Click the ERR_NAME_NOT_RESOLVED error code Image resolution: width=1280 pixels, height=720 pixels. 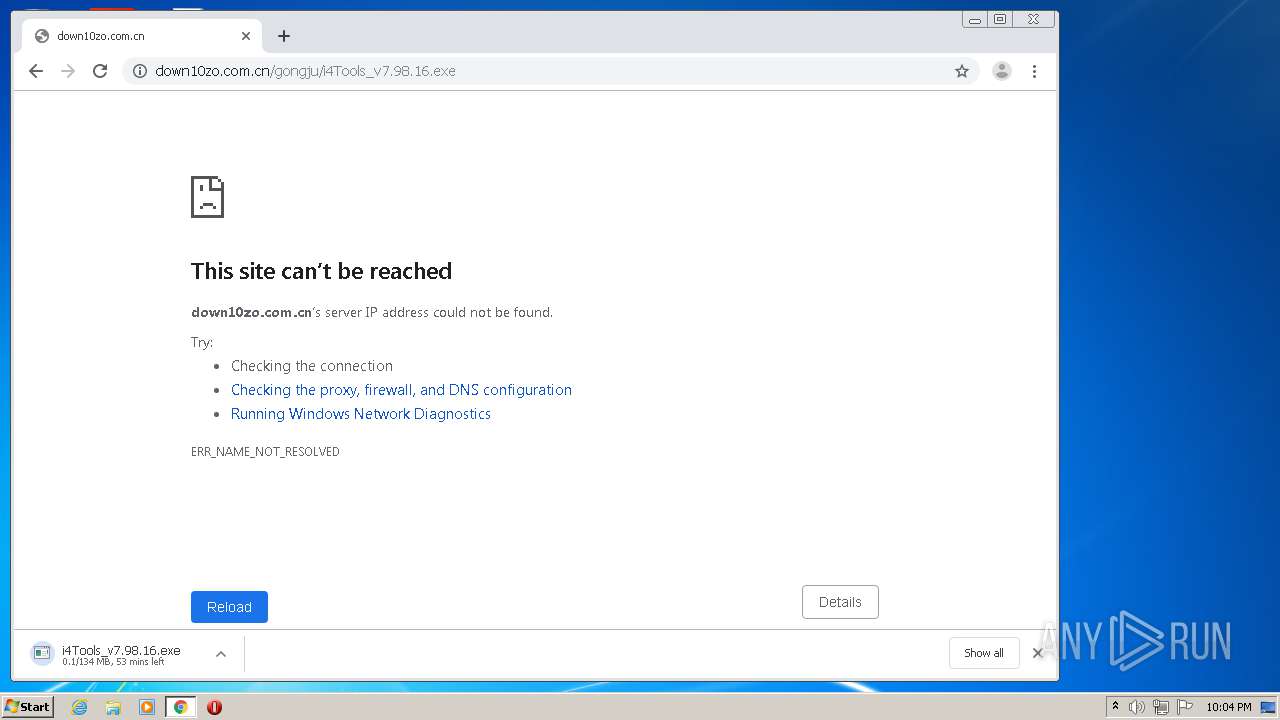point(265,452)
